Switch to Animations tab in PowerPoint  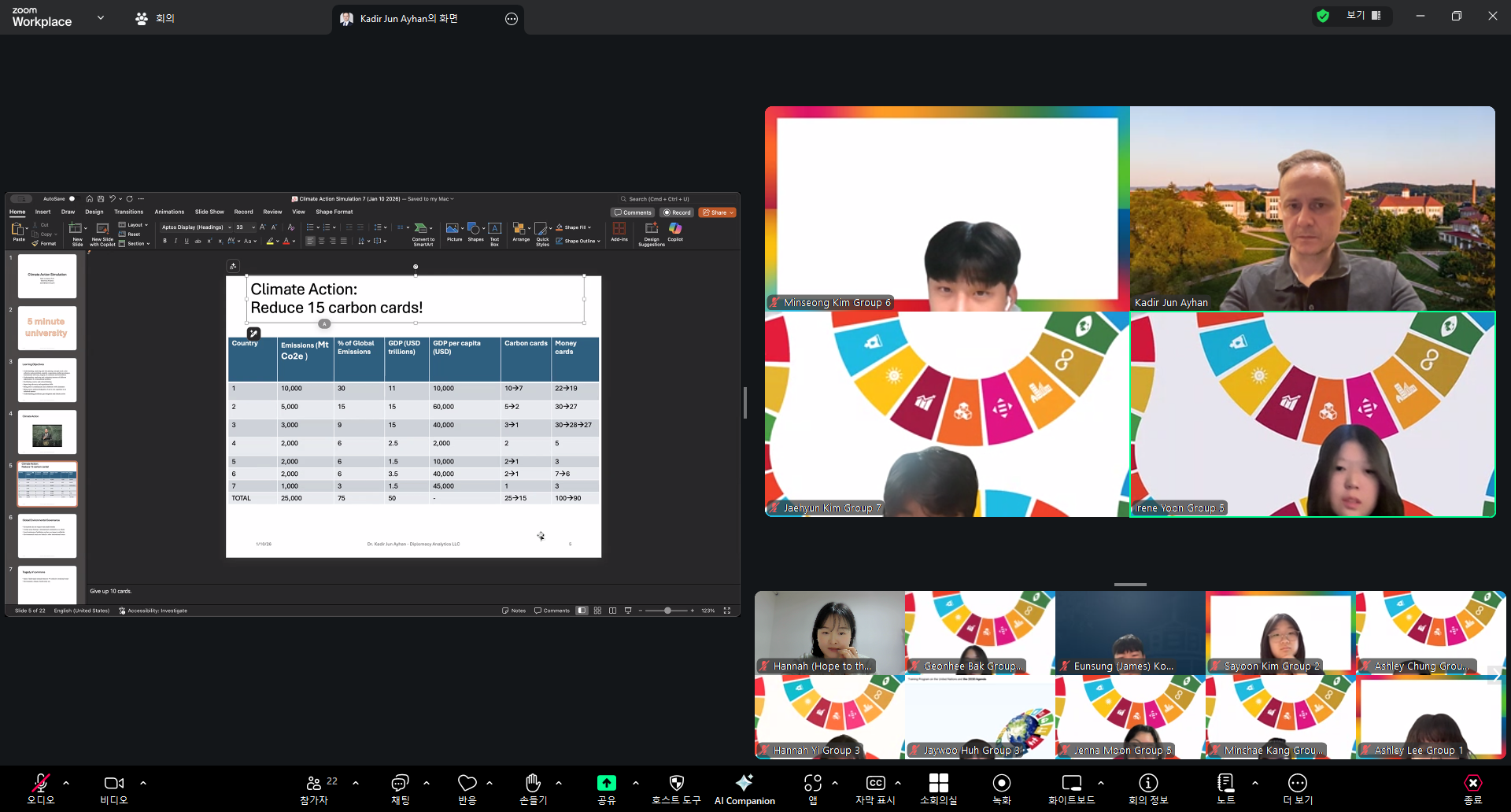coord(169,212)
